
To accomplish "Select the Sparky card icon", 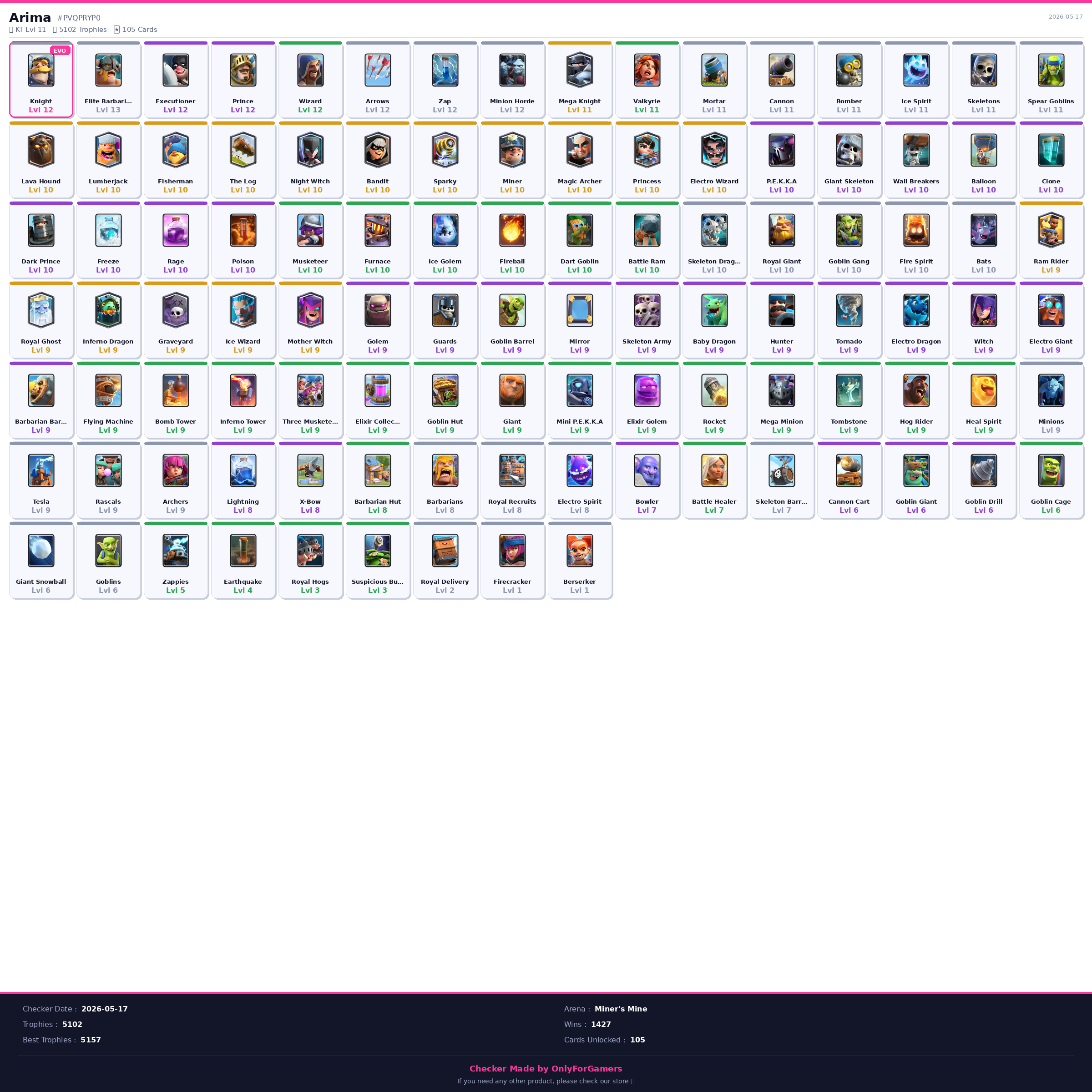I will tap(445, 150).
